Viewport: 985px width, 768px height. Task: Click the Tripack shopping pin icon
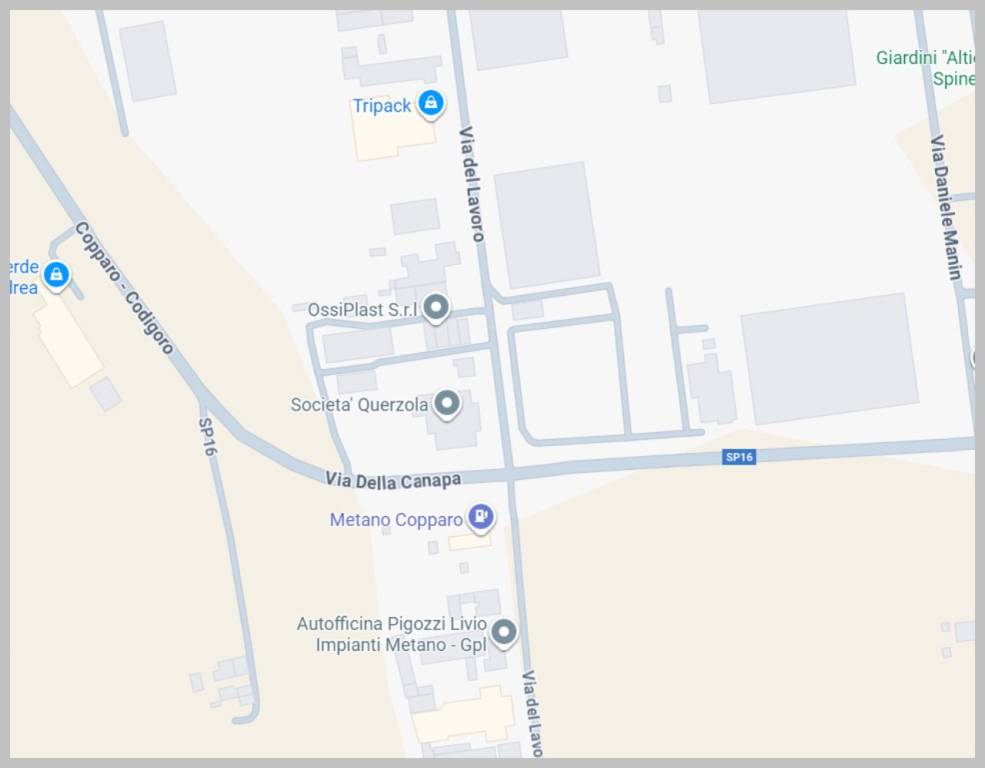pos(431,103)
